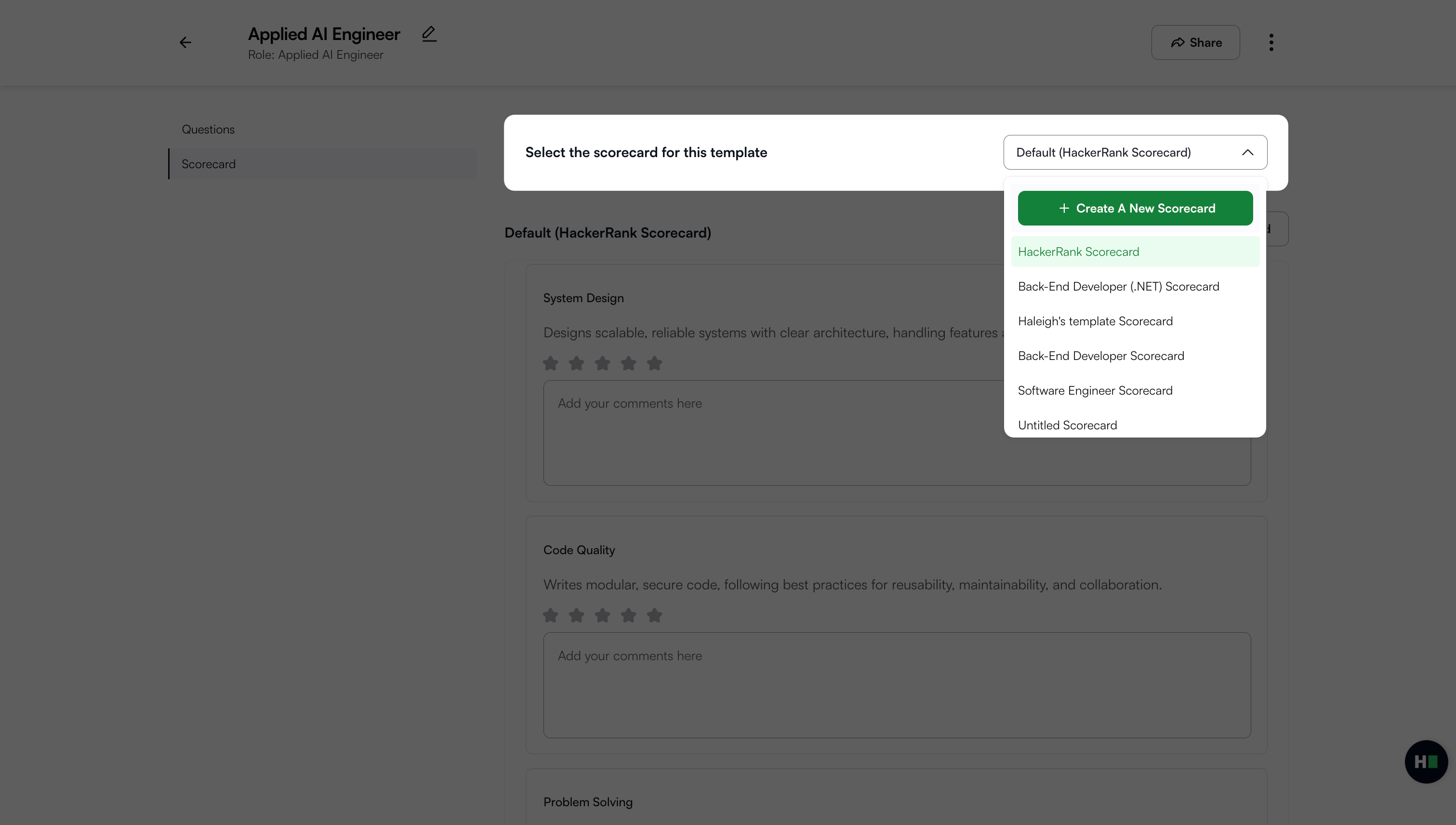Rate Code Quality with fourth star

pyautogui.click(x=628, y=615)
